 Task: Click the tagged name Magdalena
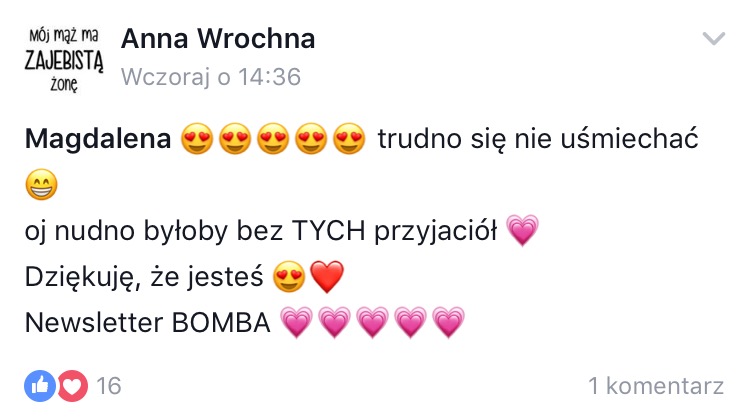98,139
